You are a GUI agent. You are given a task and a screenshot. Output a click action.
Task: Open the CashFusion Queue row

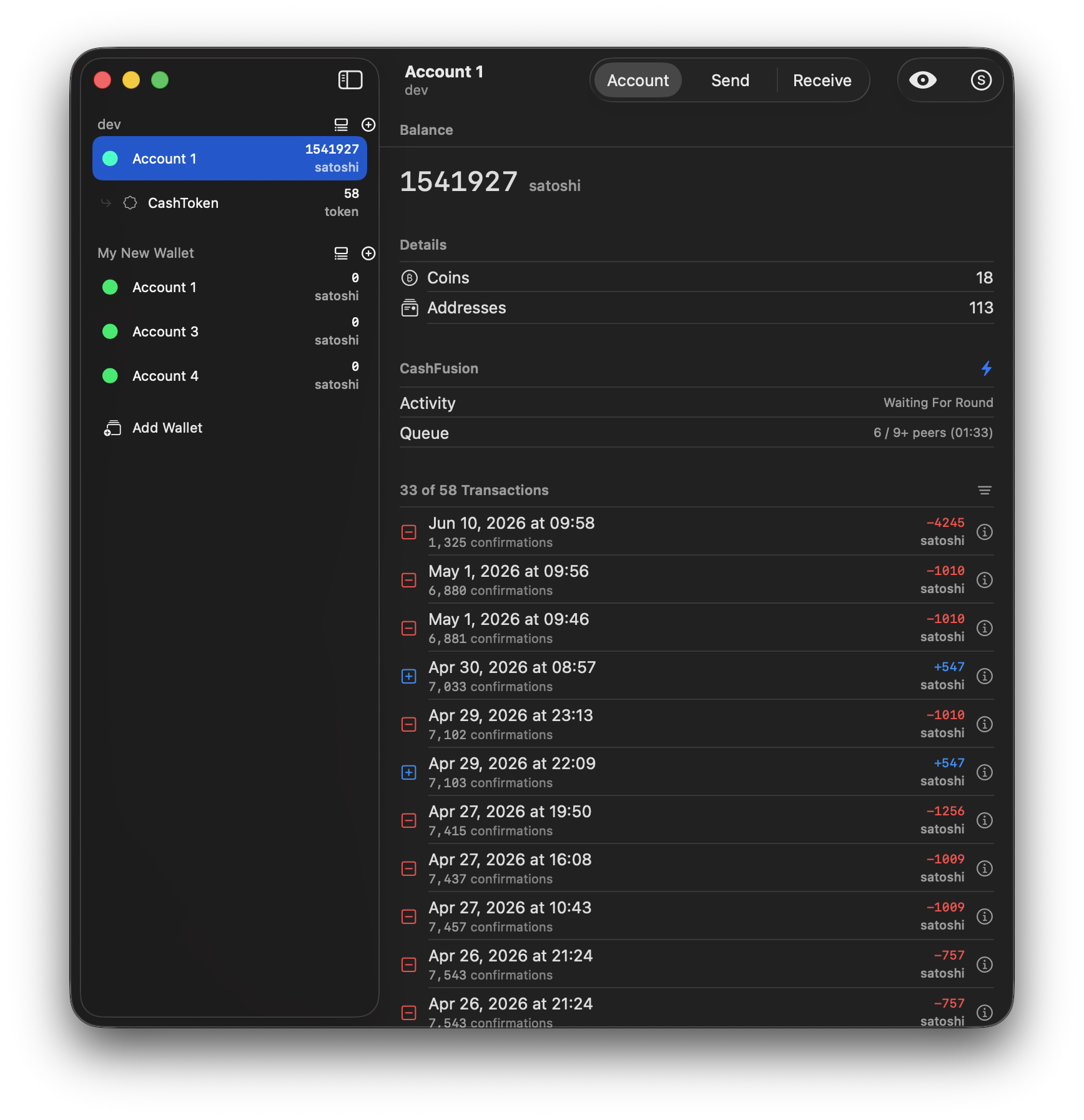pyautogui.click(x=697, y=433)
